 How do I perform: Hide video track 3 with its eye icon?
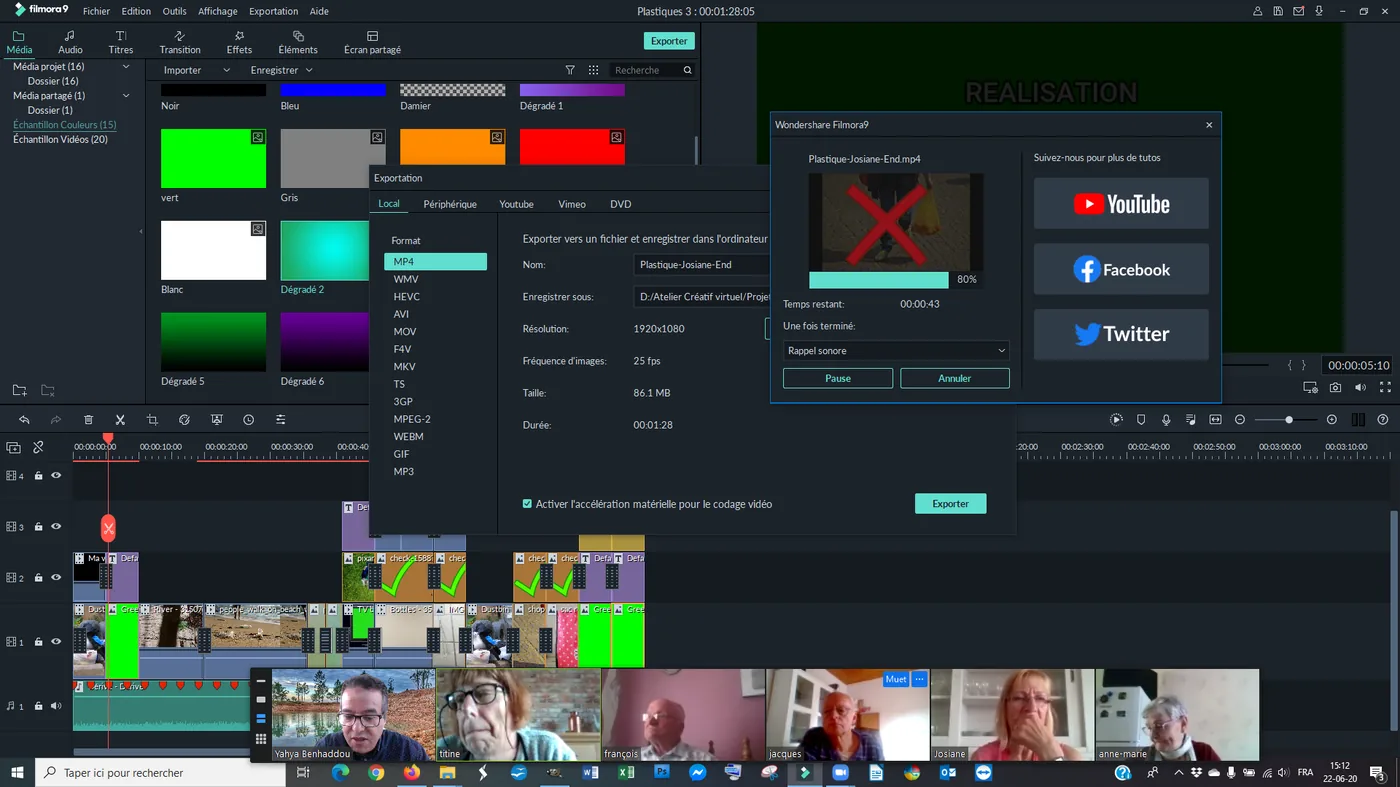(56, 527)
